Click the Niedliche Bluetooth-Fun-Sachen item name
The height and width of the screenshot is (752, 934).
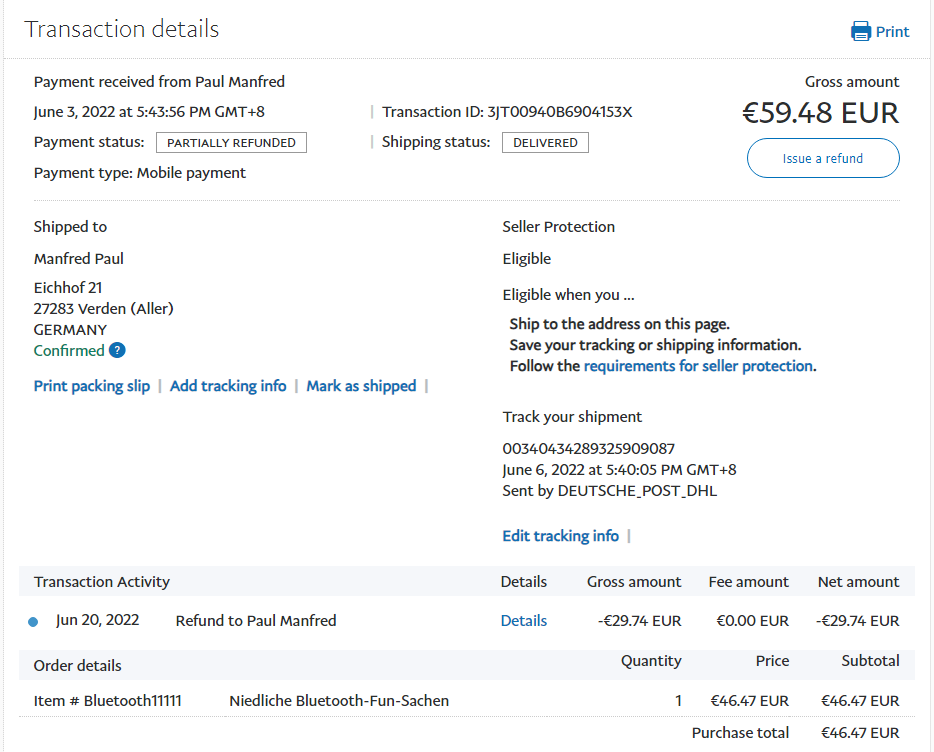tap(339, 701)
